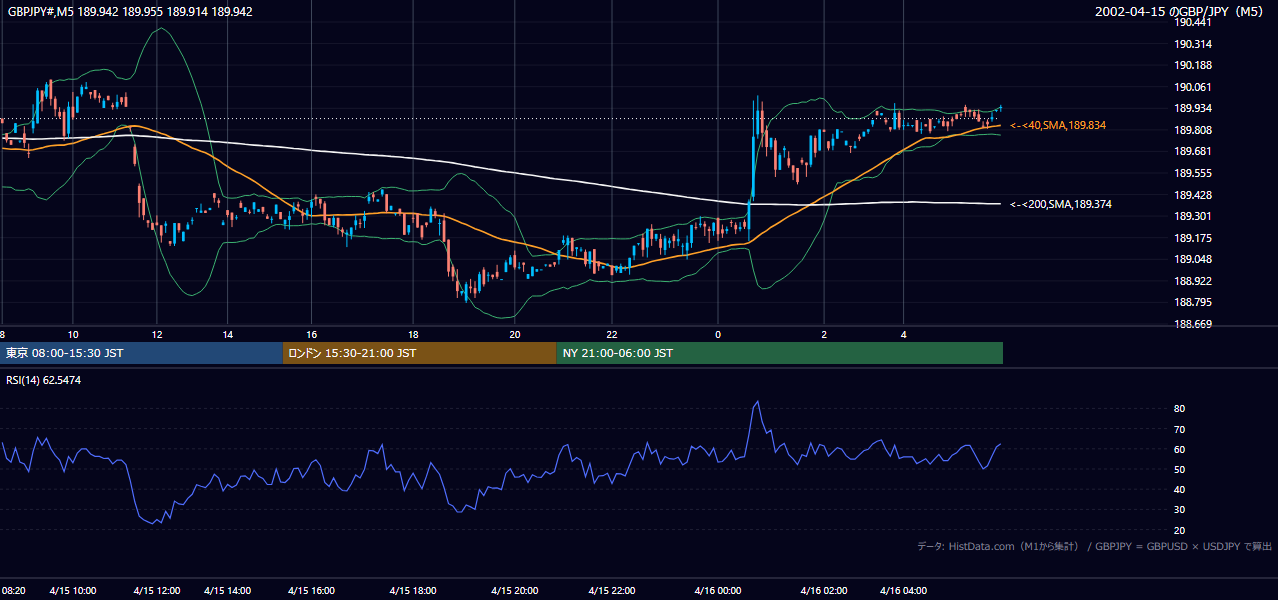This screenshot has height=600, width=1278.
Task: Click the price axis value 189.681
Action: 1195,151
